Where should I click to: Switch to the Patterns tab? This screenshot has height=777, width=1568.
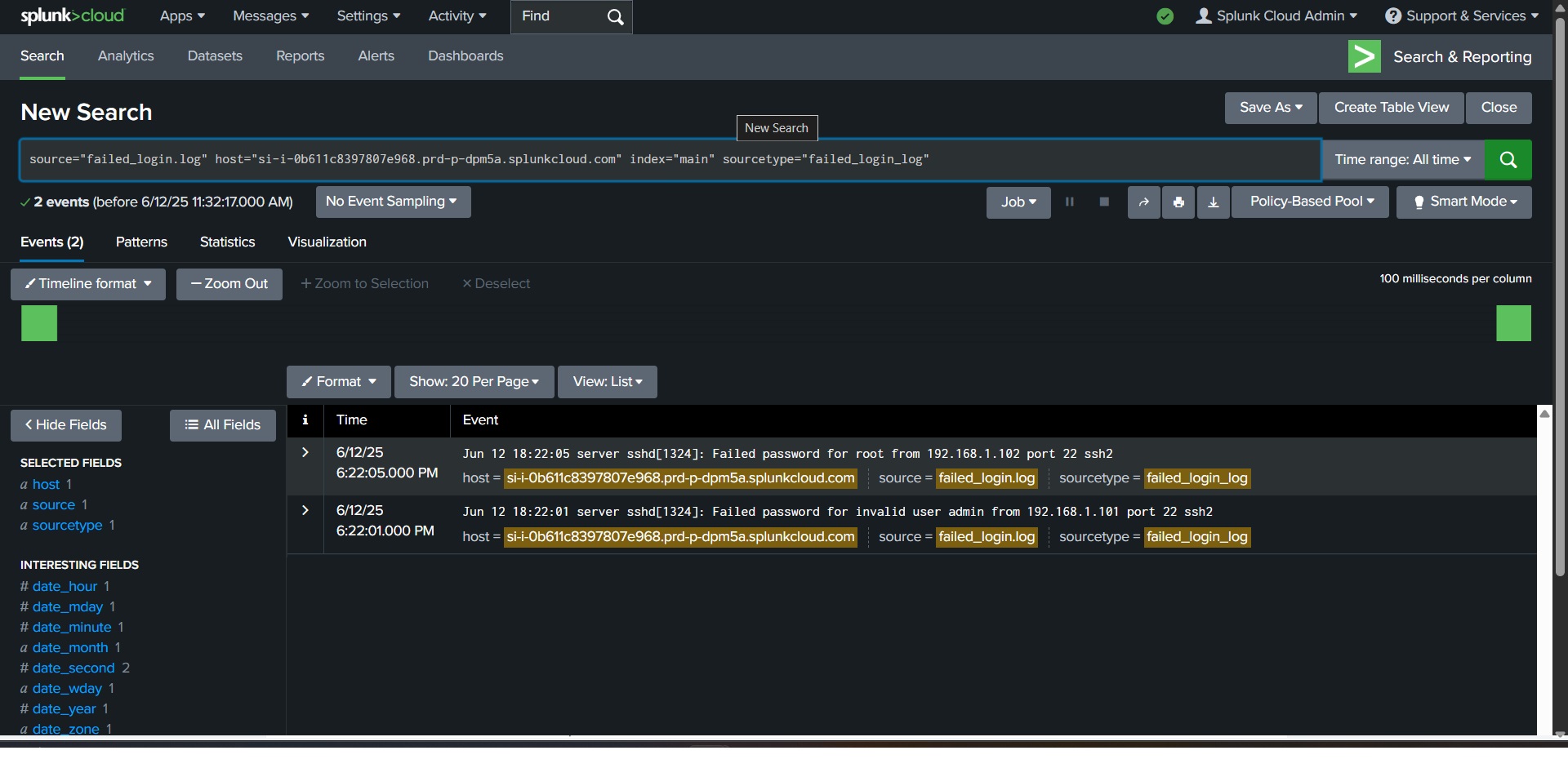(141, 242)
